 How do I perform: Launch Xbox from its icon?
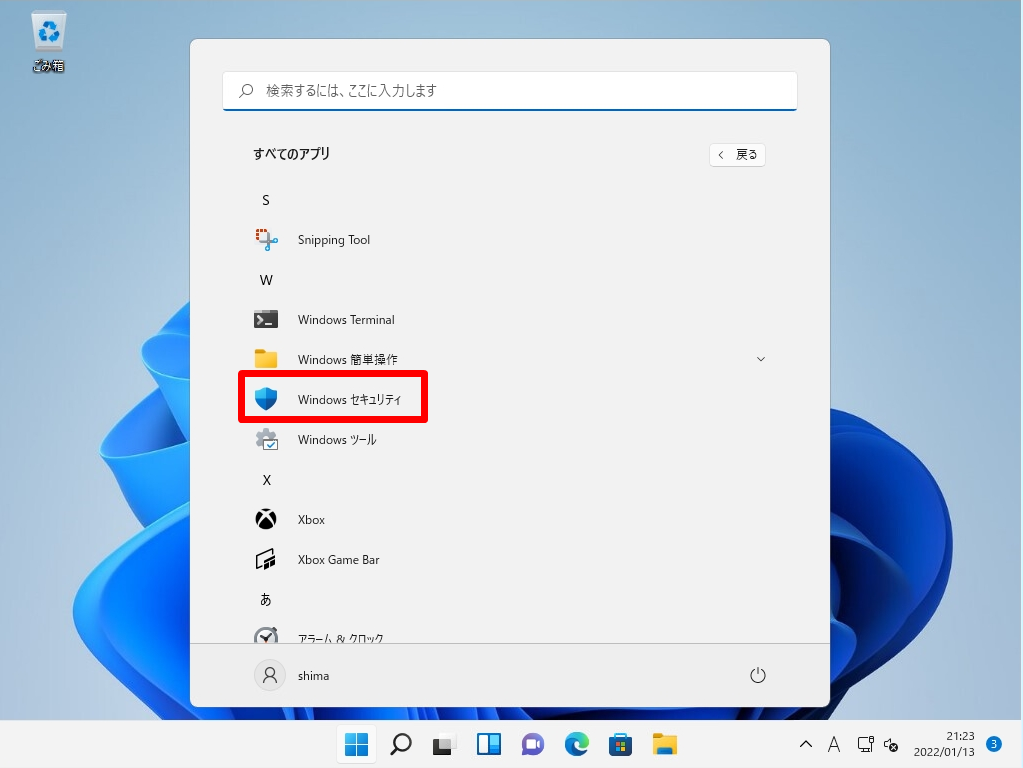266,519
